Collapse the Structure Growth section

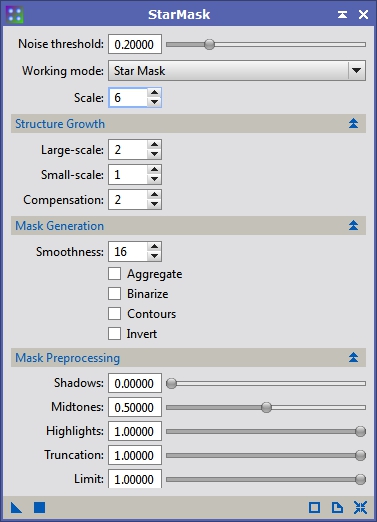(x=353, y=124)
